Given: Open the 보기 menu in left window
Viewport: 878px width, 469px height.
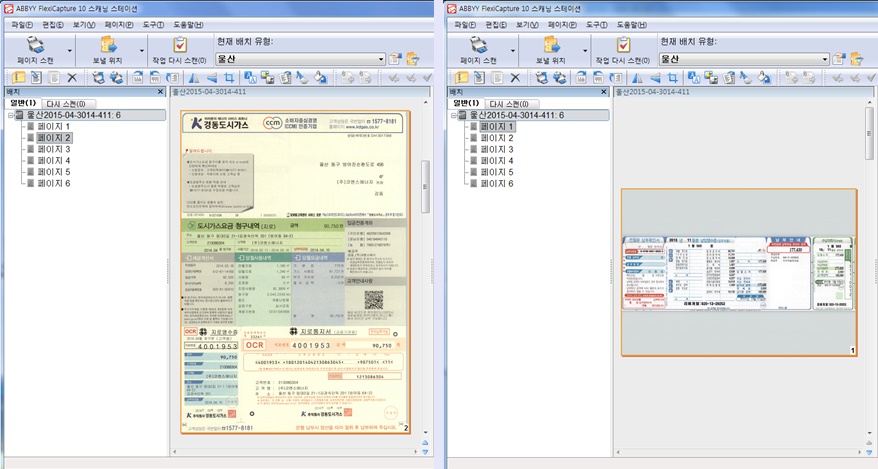Looking at the screenshot, I should pyautogui.click(x=84, y=25).
